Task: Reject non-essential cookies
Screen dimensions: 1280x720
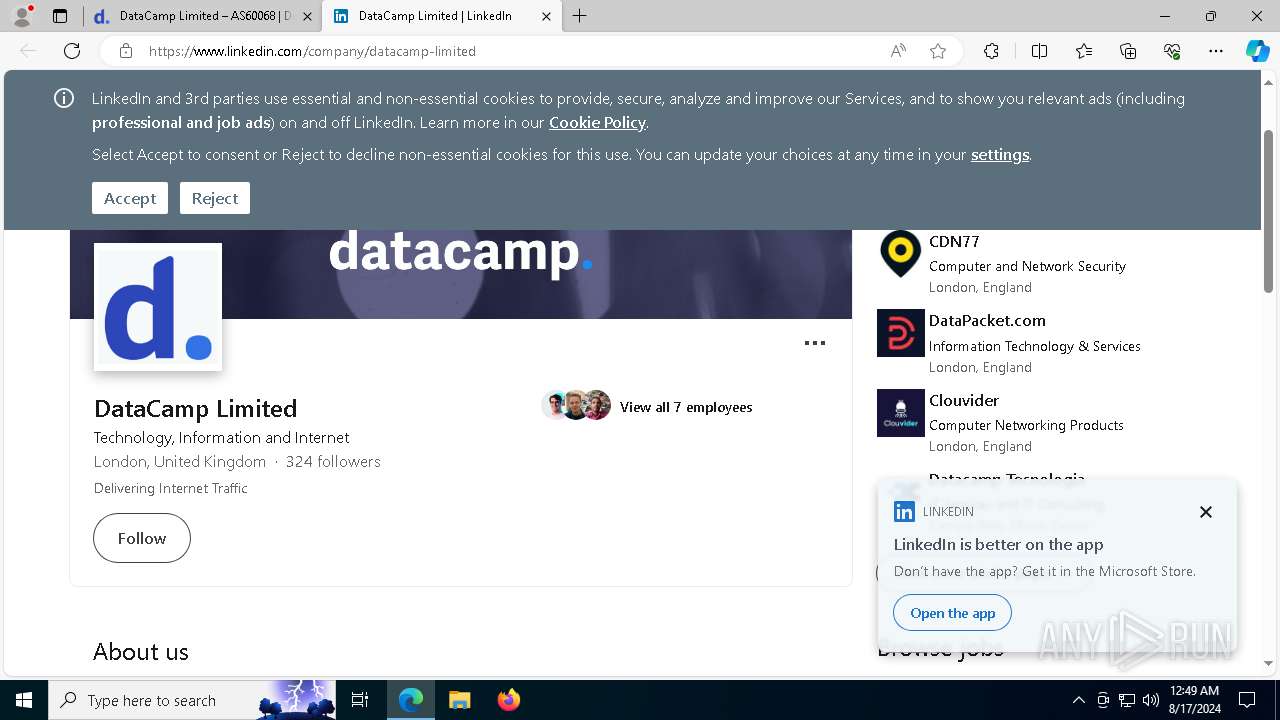Action: pyautogui.click(x=215, y=198)
